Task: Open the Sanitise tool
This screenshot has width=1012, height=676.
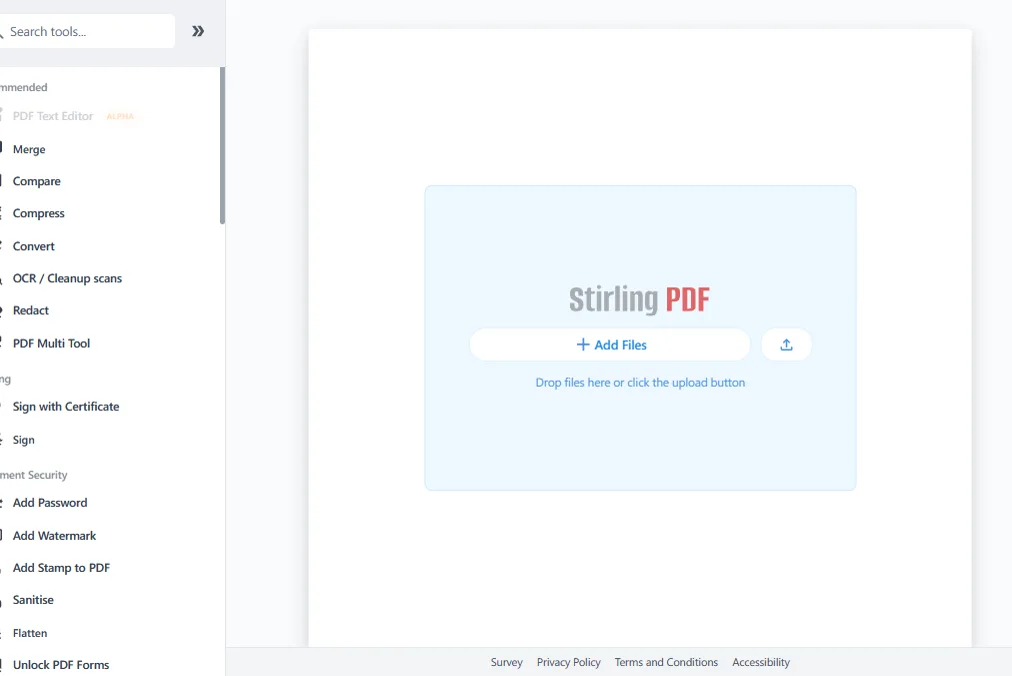Action: pos(33,600)
